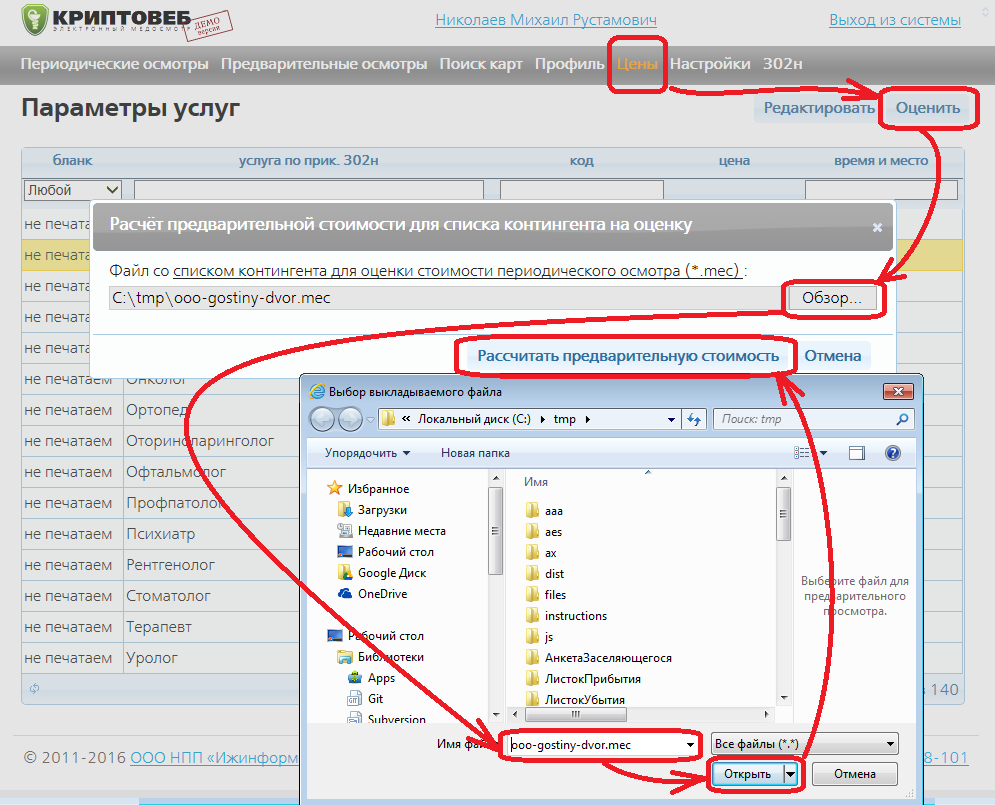Expand the 'Упорядочить' menu
The width and height of the screenshot is (995, 805).
tap(367, 453)
